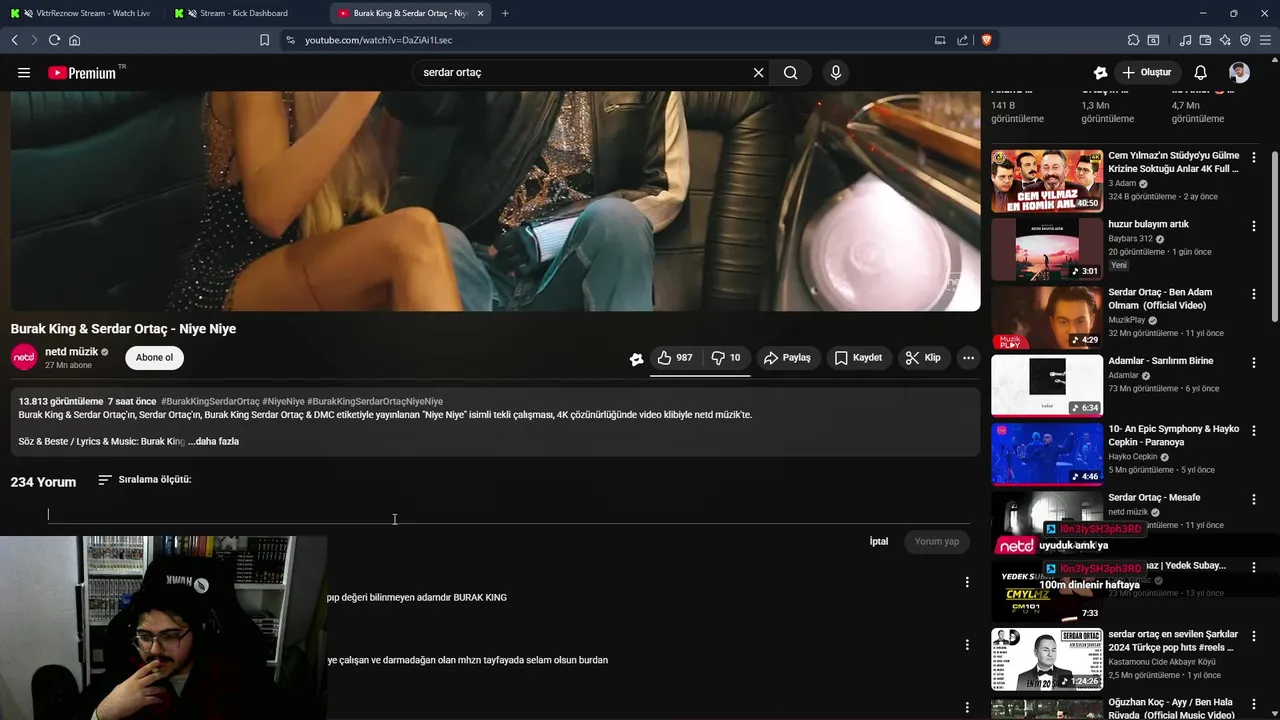Screen dimensions: 1280x720
Task: Open the three-dot menu beside Klip
Action: (x=968, y=357)
